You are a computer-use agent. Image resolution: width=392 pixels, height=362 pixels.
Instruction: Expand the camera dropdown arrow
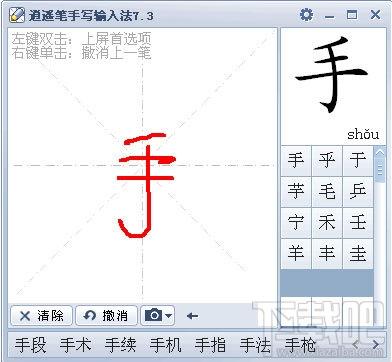pos(169,315)
